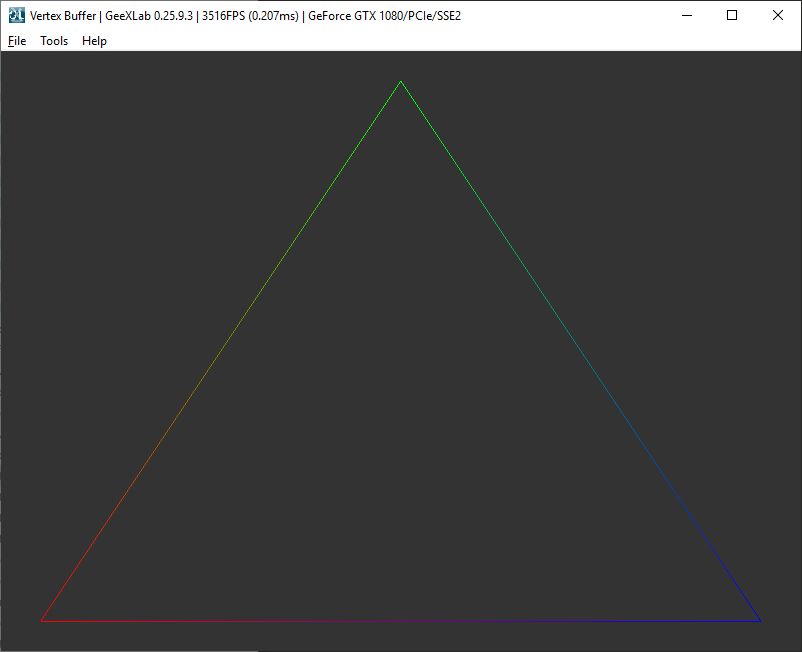Open the File menu
This screenshot has width=802, height=652.
(17, 41)
